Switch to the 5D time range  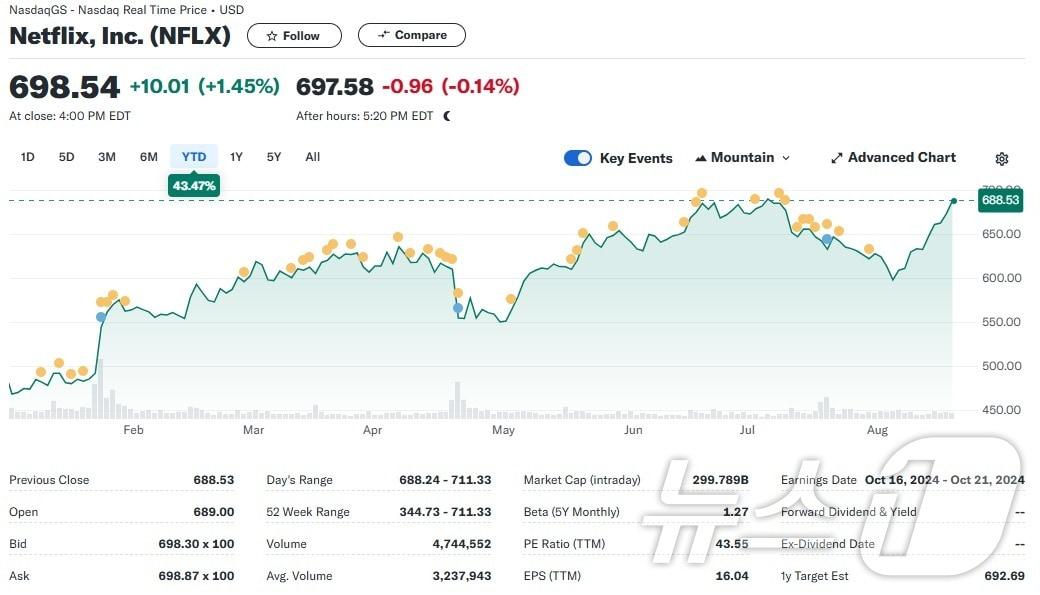(x=66, y=157)
